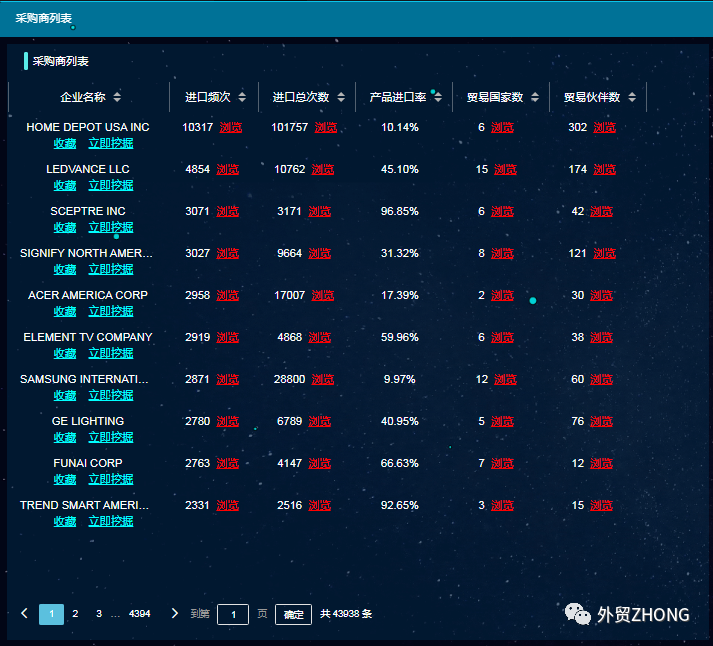This screenshot has width=713, height=646.
Task: Select company name HOME DEPOT USA INC
Action: (x=88, y=127)
